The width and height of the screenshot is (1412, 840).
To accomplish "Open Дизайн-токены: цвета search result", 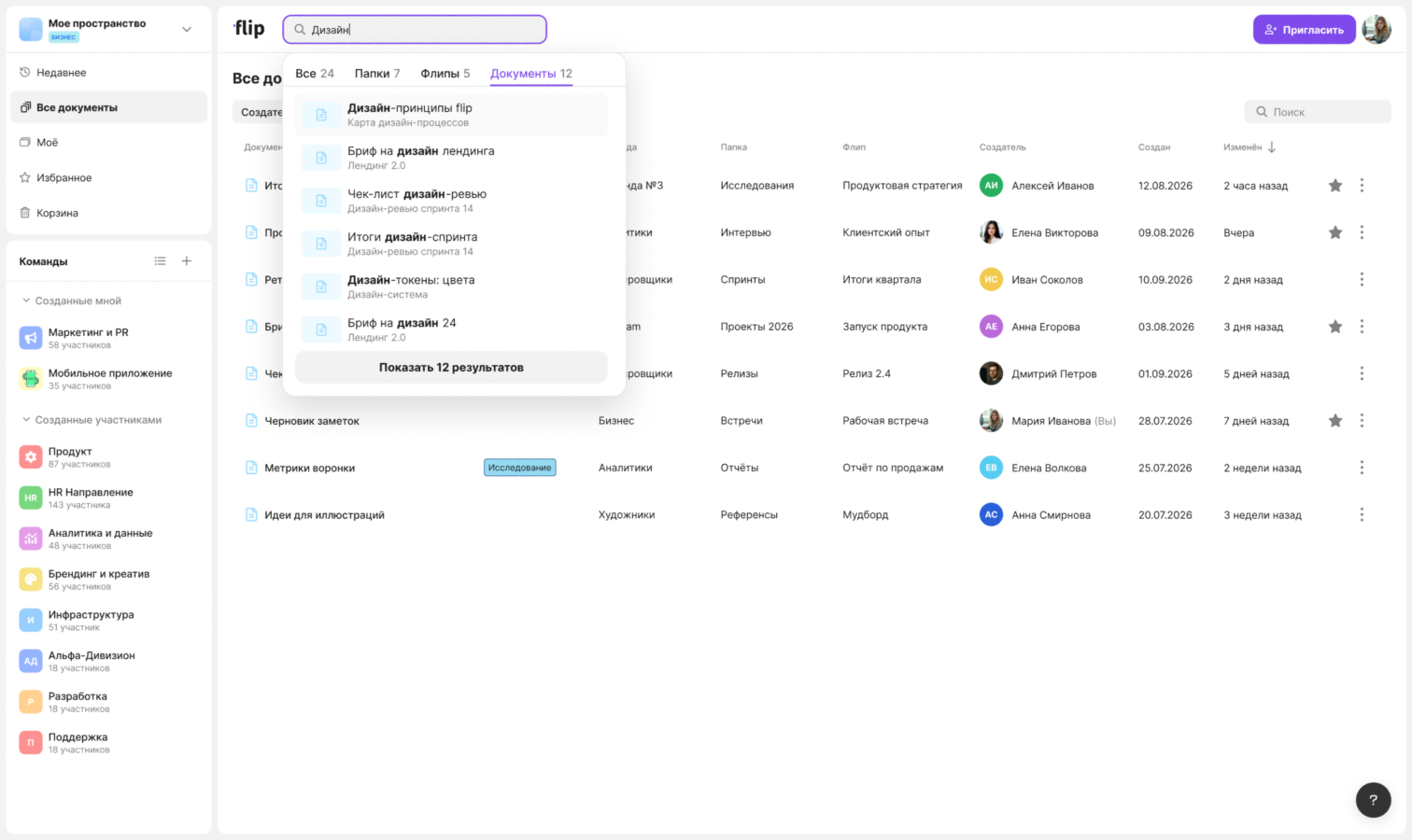I will pyautogui.click(x=451, y=287).
